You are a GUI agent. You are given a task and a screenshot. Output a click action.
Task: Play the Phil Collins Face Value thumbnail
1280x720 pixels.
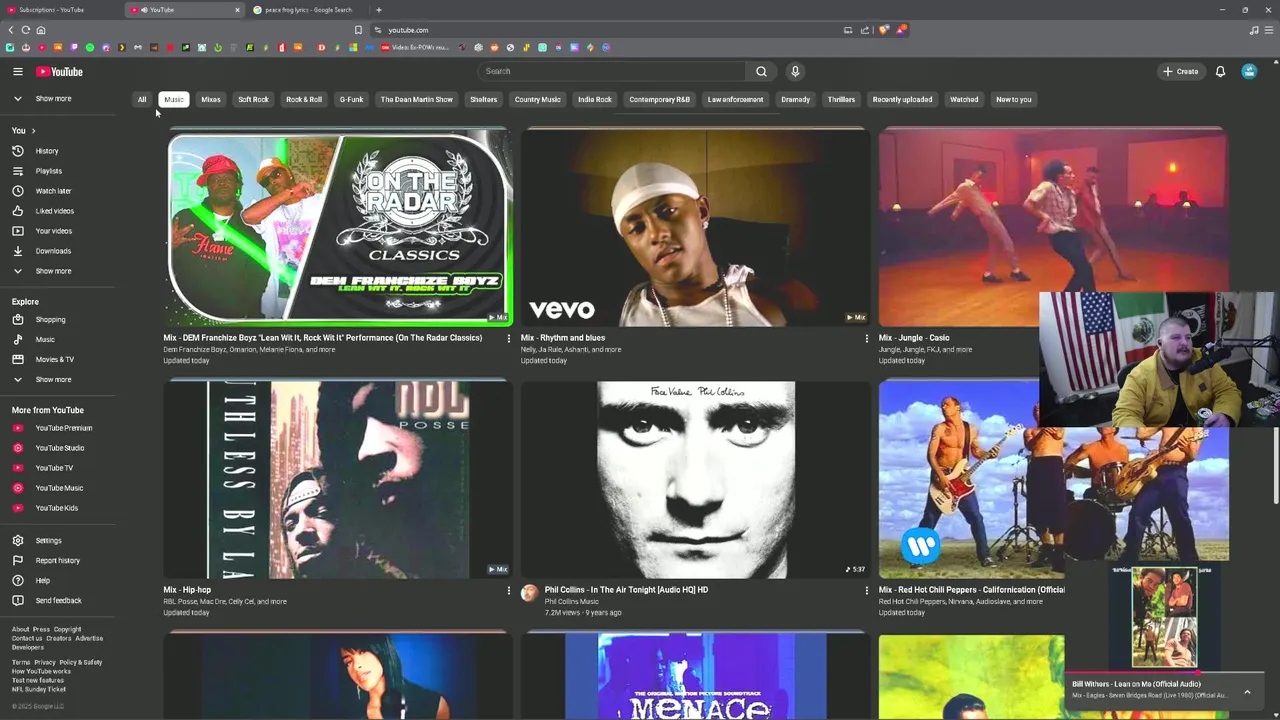tap(695, 479)
